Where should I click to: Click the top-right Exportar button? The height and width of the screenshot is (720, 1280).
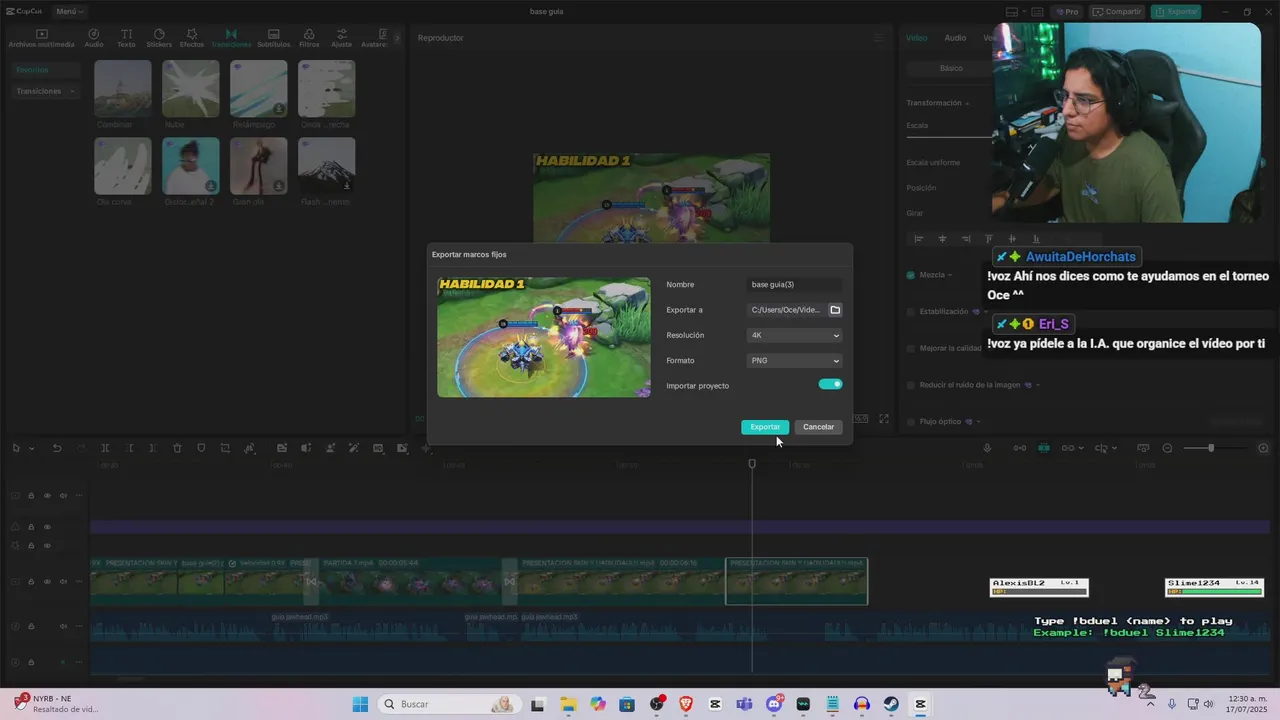click(x=1176, y=12)
